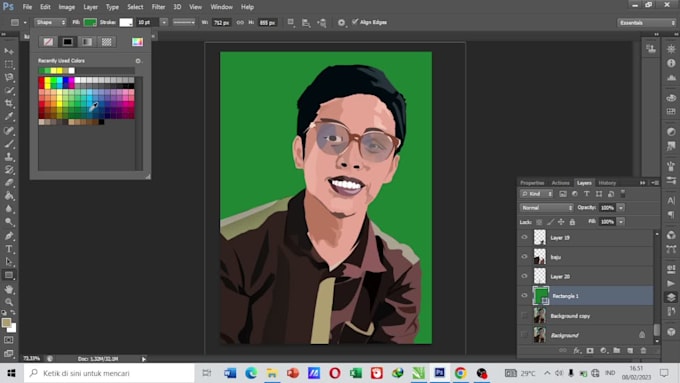Screen dimensions: 680x383
Task: Select the Horizontal Type tool
Action: pos(9,249)
